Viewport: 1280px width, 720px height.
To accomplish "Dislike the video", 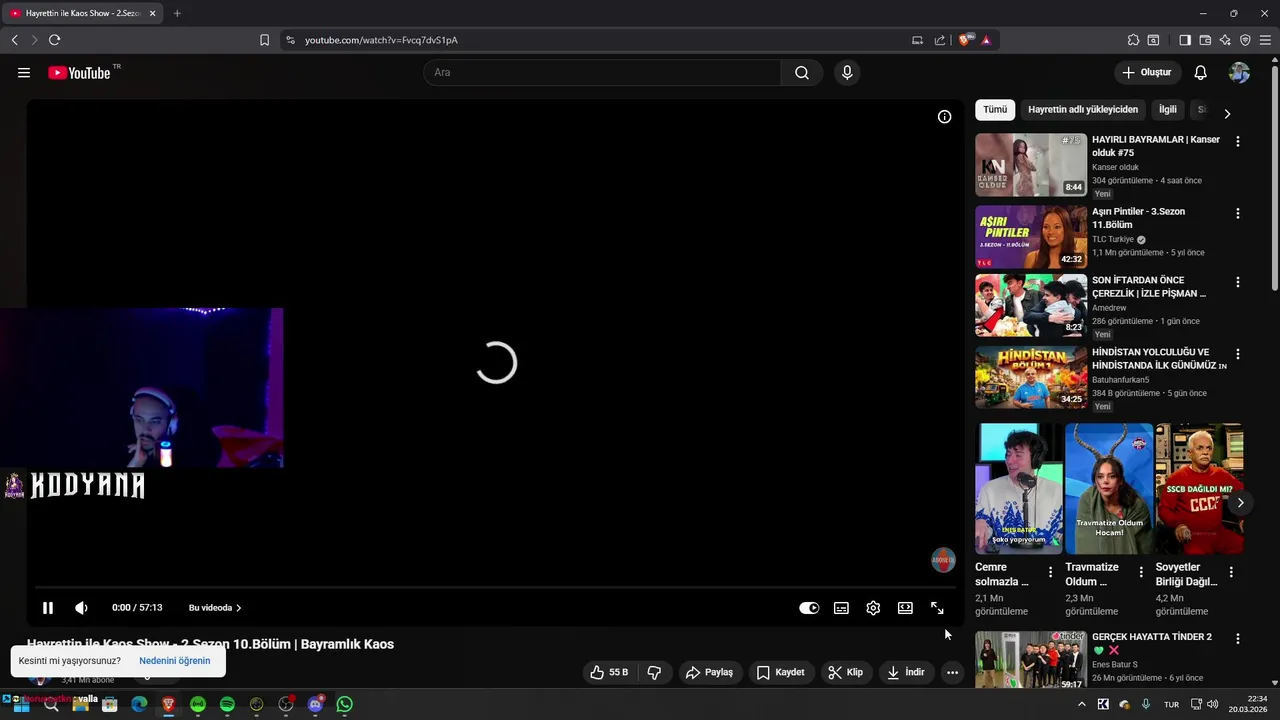I will click(x=655, y=673).
